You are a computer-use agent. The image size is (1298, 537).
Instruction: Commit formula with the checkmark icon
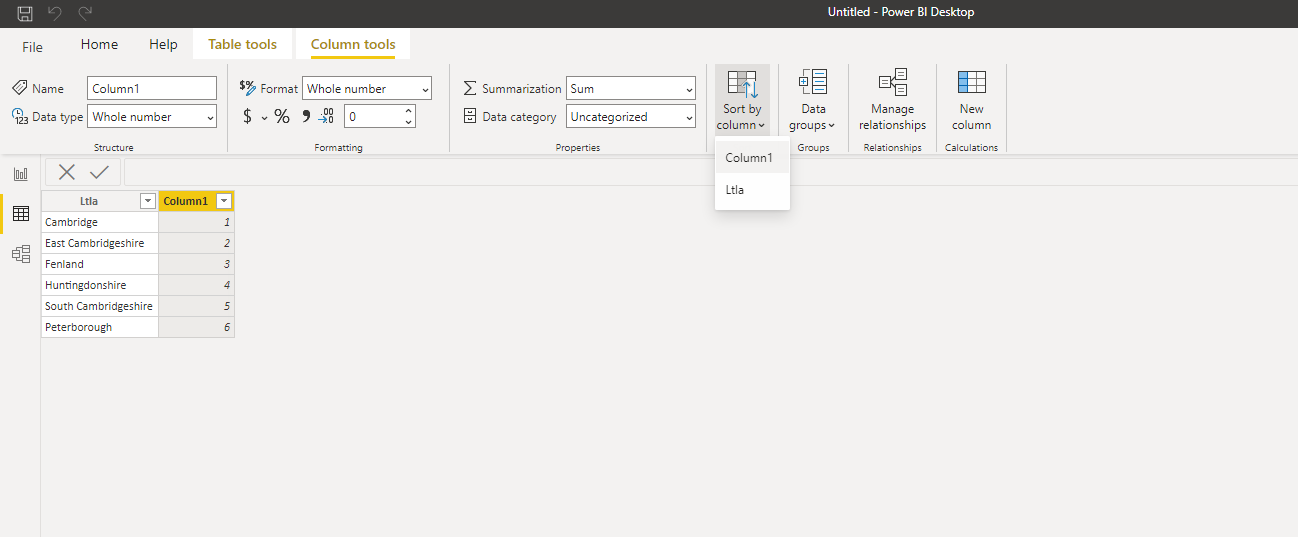click(x=99, y=172)
